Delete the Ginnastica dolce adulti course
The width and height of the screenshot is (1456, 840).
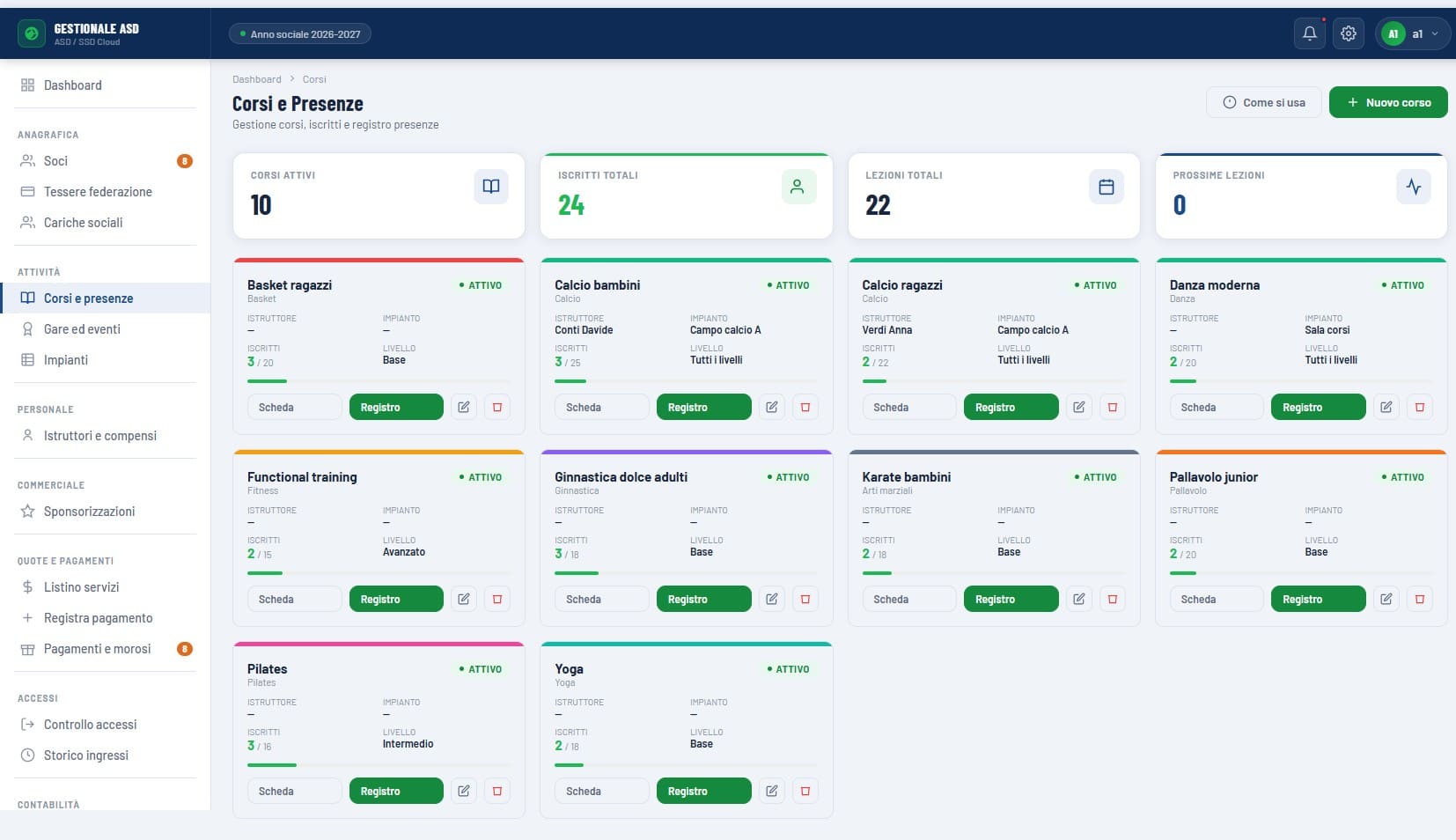pos(805,599)
